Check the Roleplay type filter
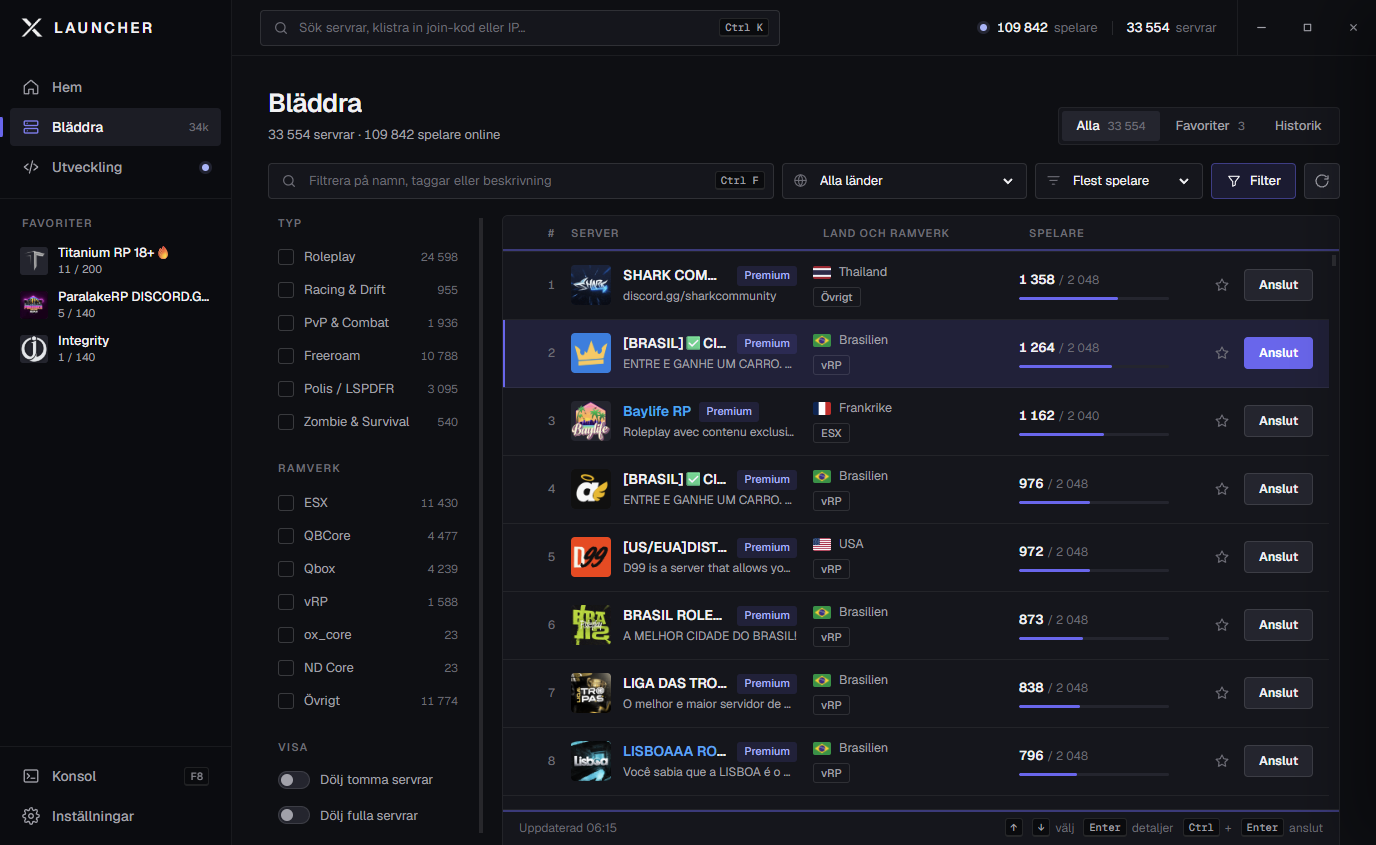The width and height of the screenshot is (1376, 845). click(286, 257)
